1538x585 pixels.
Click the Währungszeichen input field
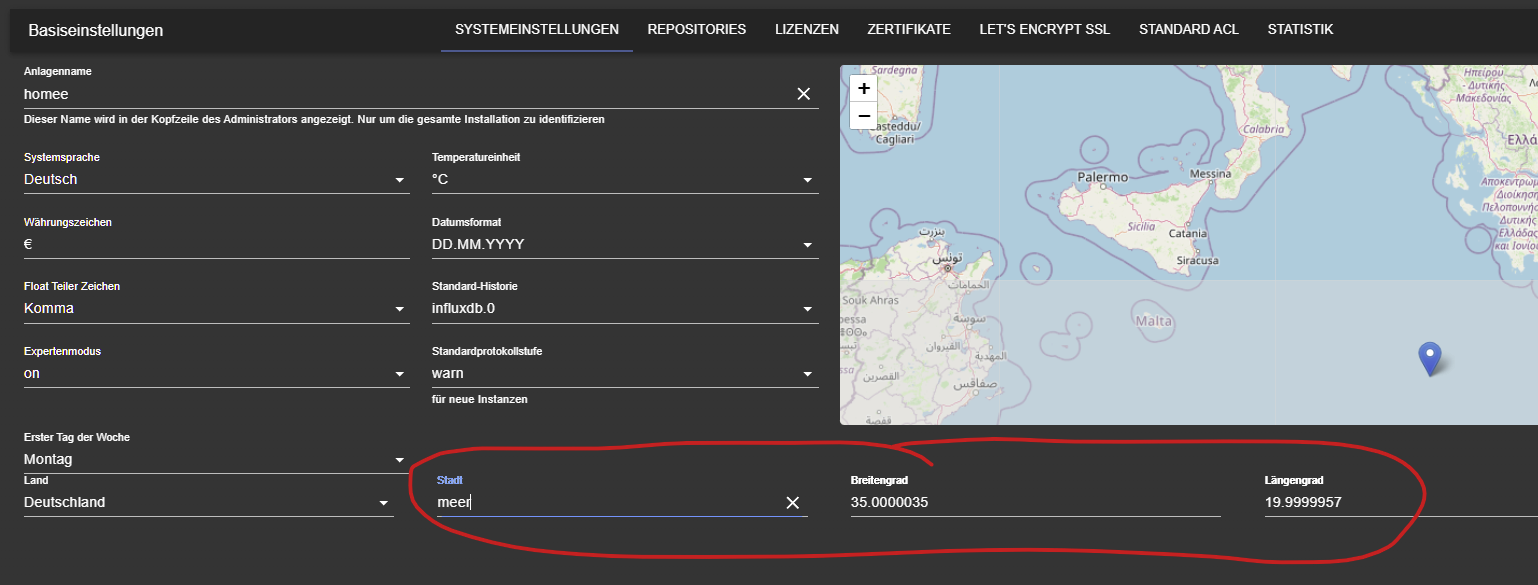[x=216, y=245]
